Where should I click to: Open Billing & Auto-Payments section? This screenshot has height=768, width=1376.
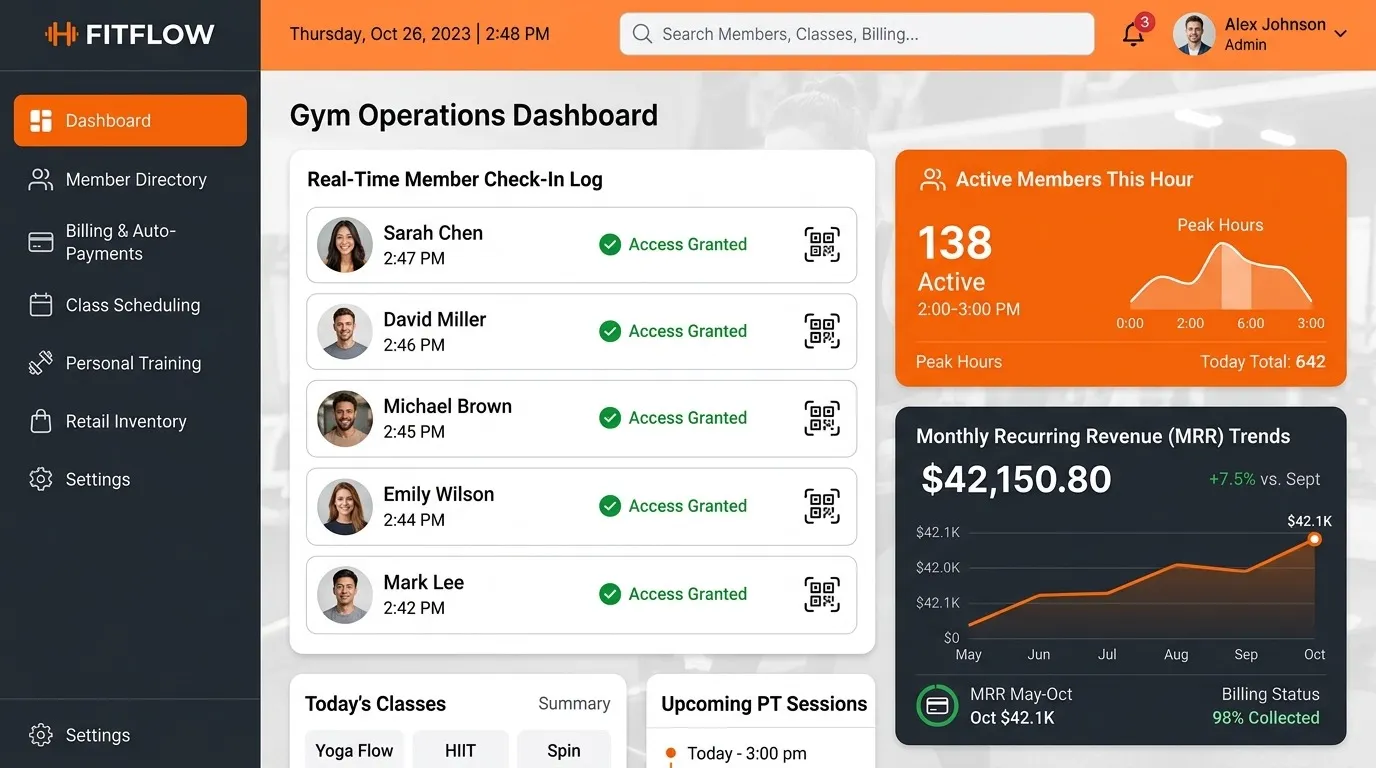coord(130,242)
